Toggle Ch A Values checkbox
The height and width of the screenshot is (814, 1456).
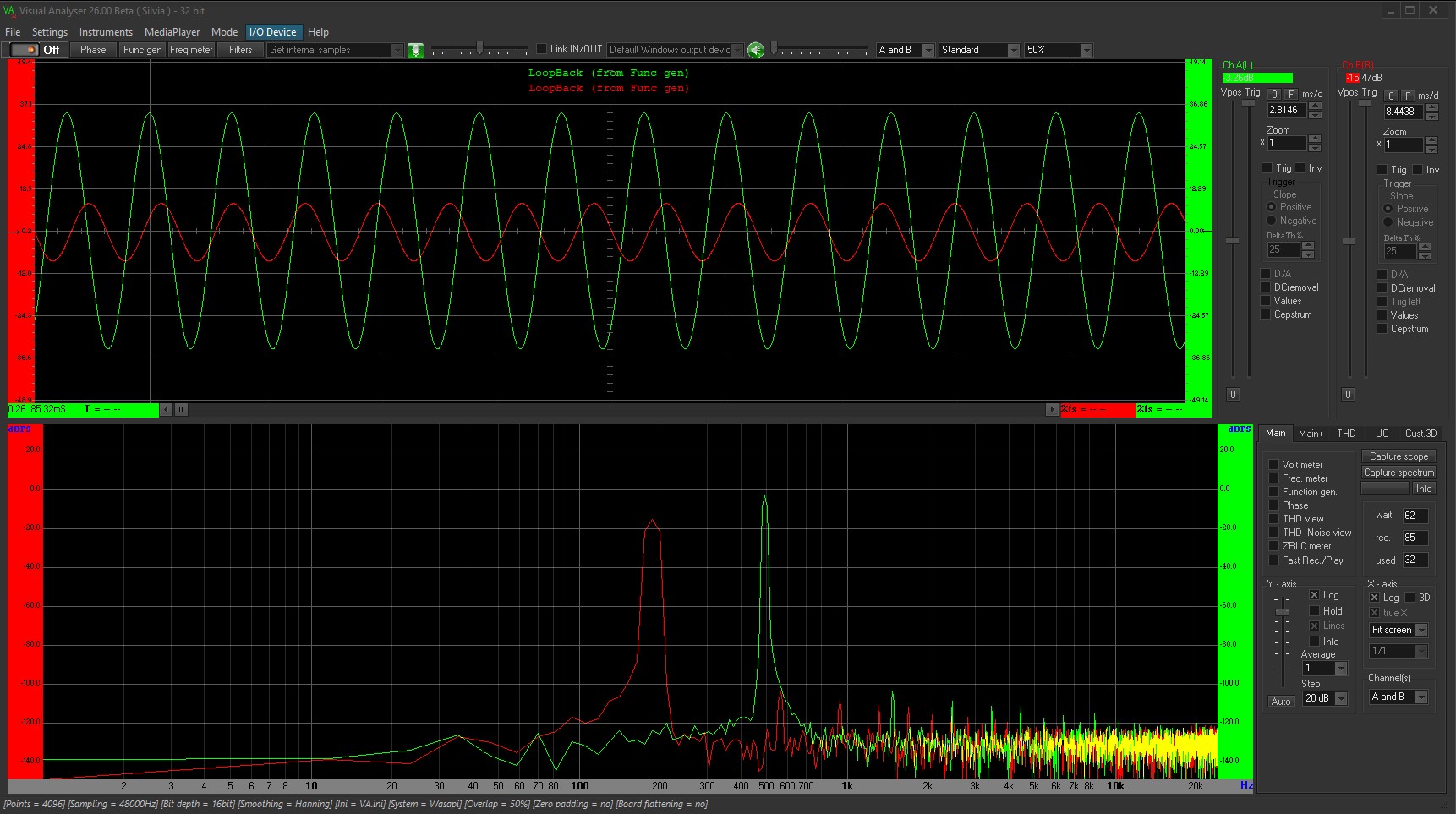(1266, 301)
